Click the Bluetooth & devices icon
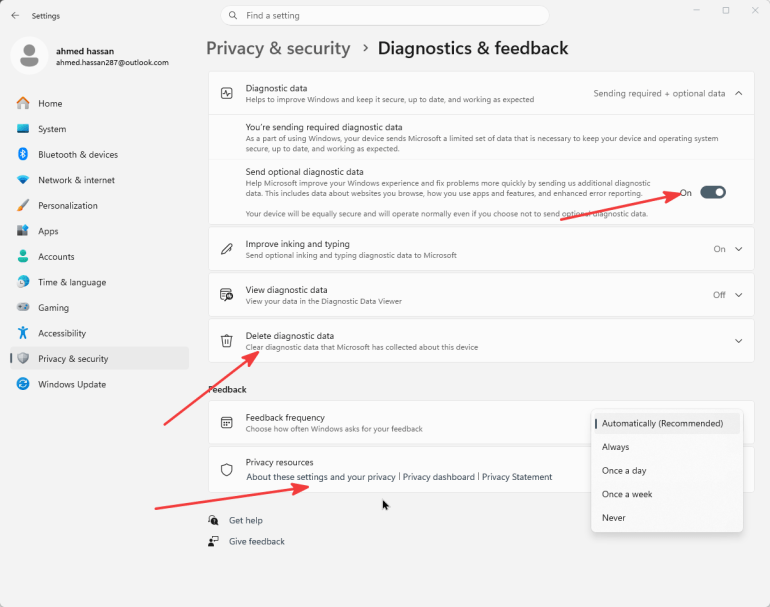The image size is (770, 607). point(23,154)
